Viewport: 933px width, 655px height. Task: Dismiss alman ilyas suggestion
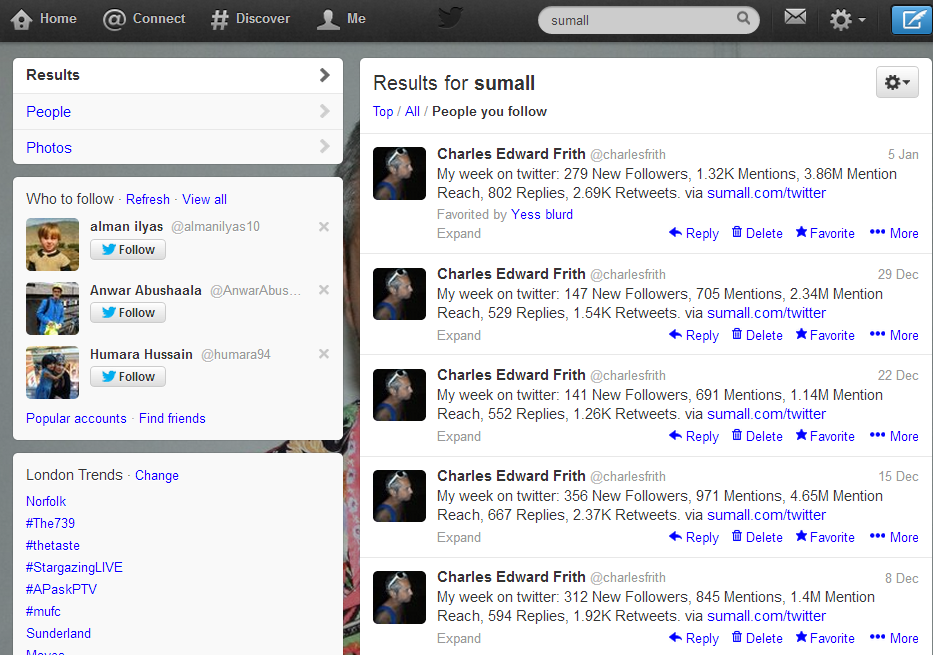324,227
